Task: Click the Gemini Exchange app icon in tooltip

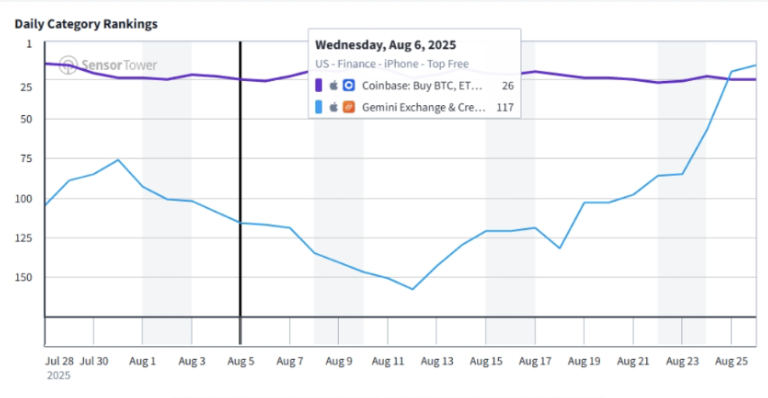Action: (349, 107)
